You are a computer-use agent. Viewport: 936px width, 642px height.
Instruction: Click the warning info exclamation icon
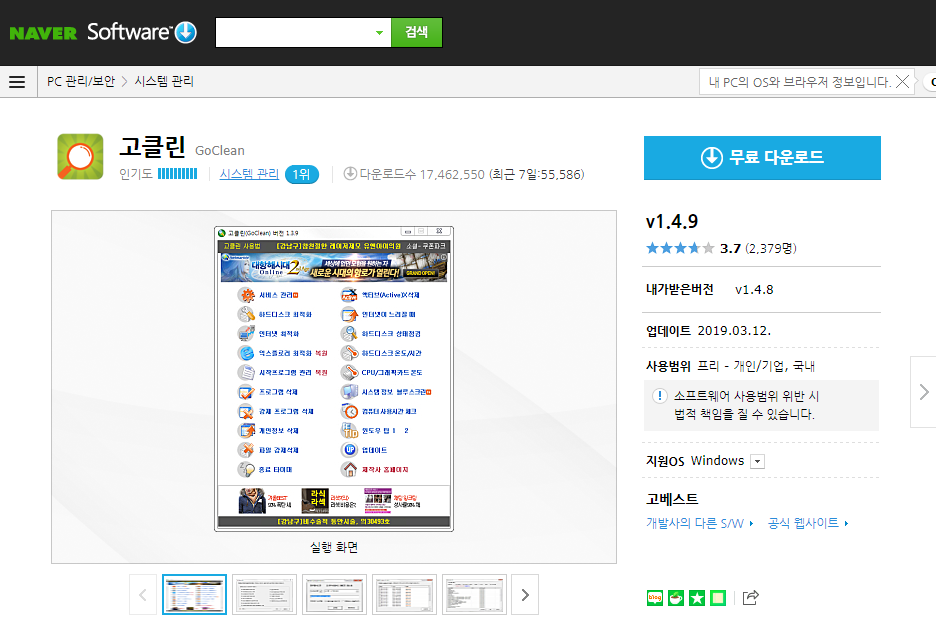pyautogui.click(x=660, y=395)
